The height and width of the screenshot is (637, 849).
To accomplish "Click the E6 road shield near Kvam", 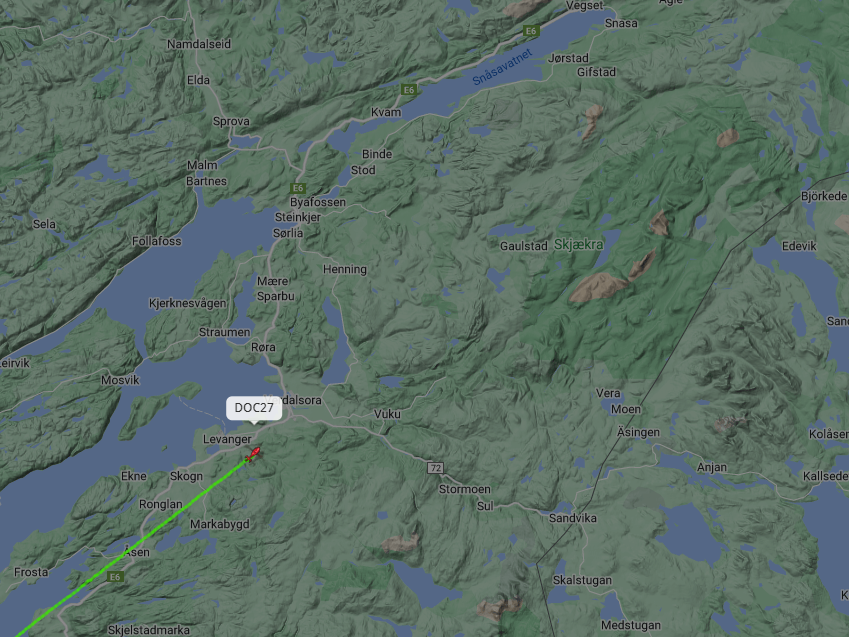I will click(409, 89).
